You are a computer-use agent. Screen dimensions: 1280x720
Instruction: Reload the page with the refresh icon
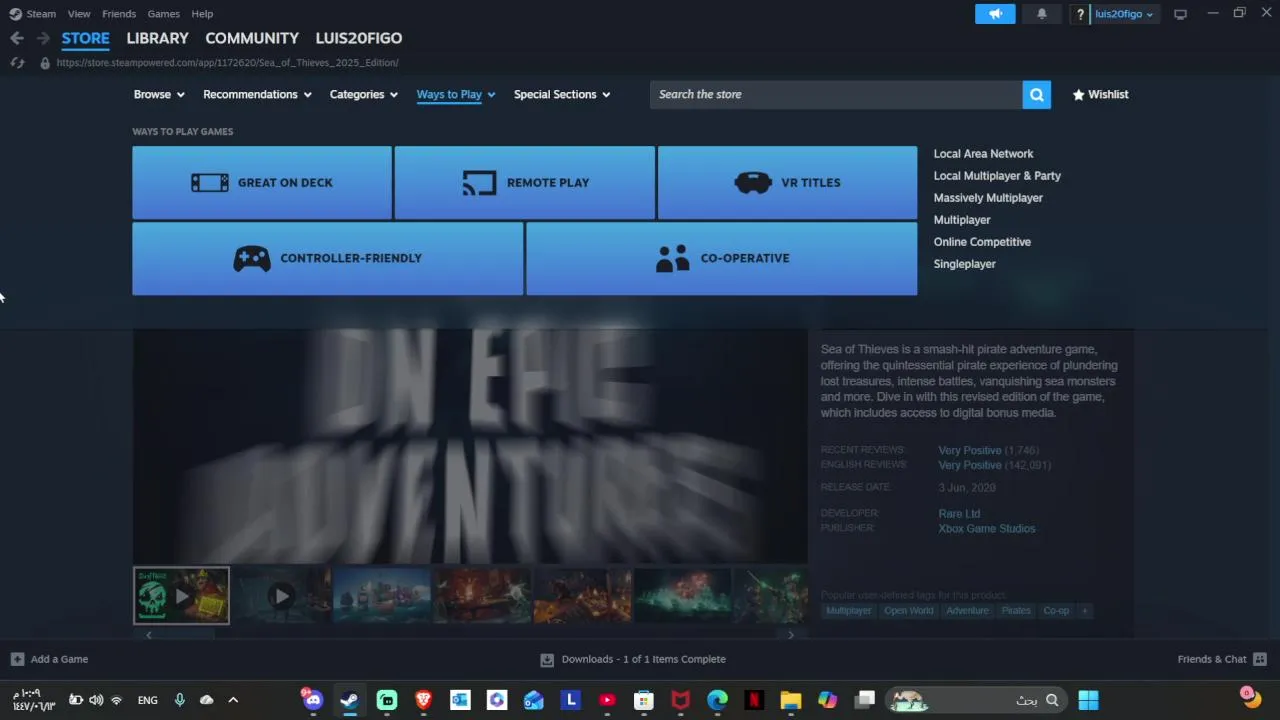pos(17,62)
